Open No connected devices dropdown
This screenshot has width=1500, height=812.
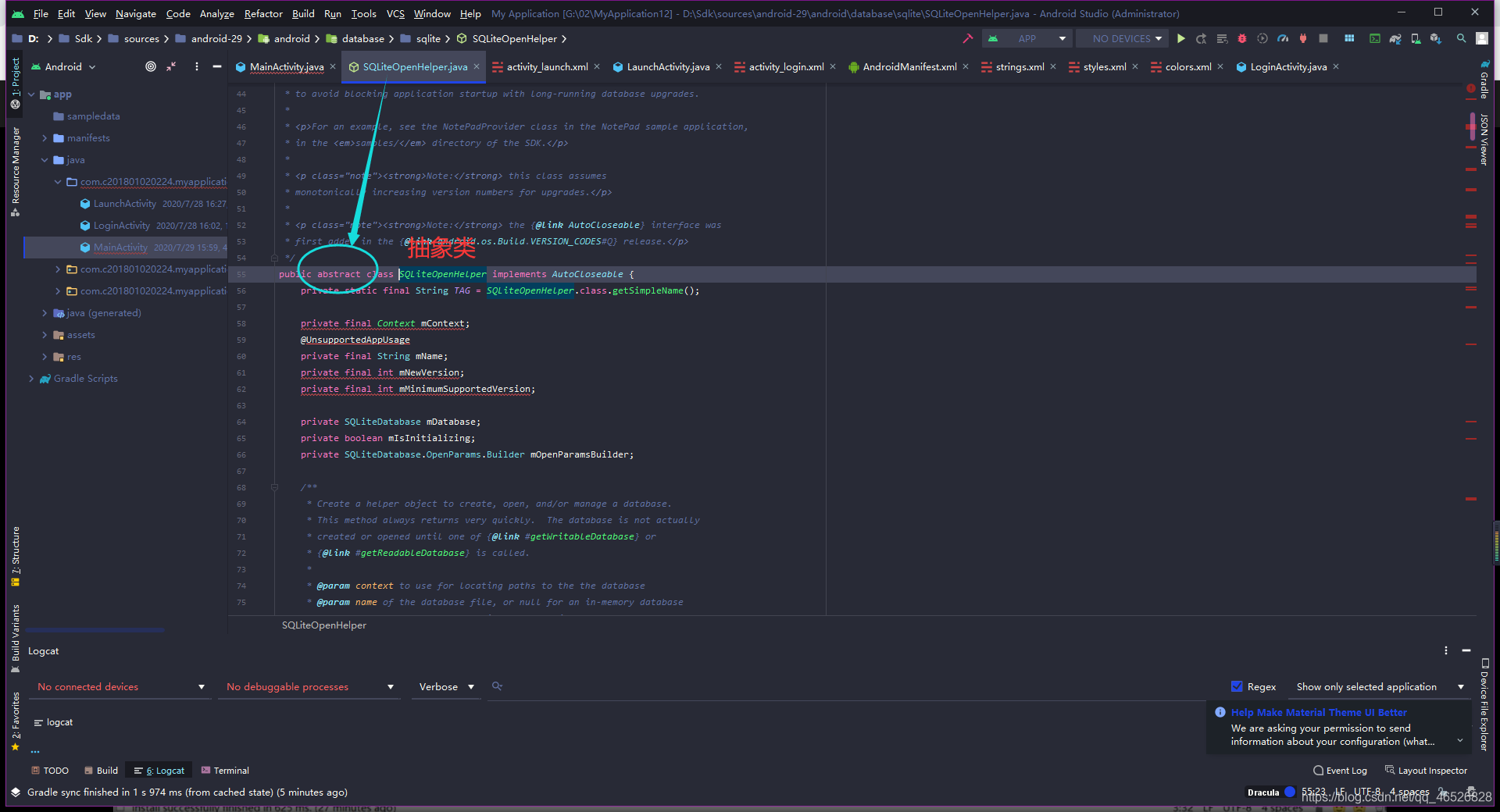(121, 687)
